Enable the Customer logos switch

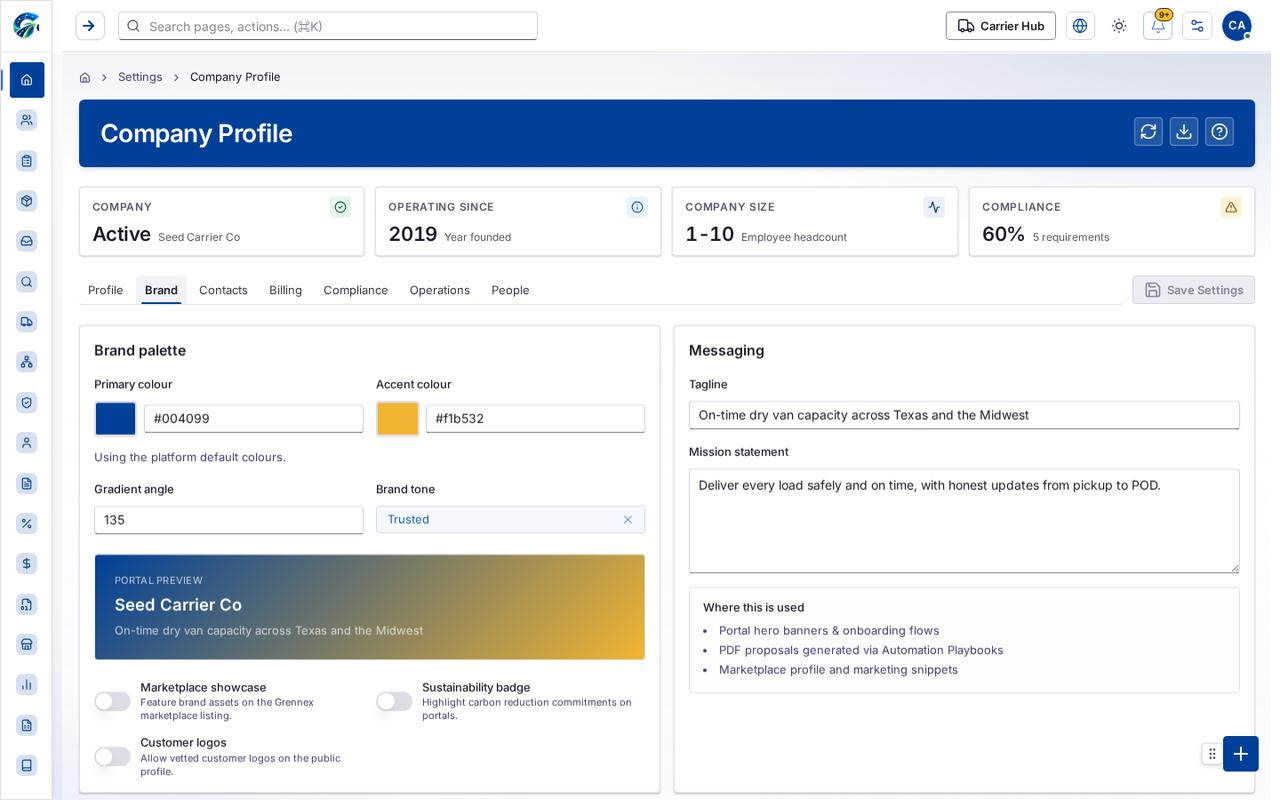click(112, 756)
